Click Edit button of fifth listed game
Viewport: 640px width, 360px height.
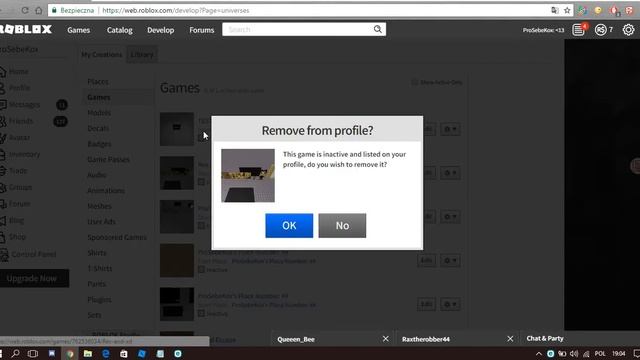[x=427, y=304]
